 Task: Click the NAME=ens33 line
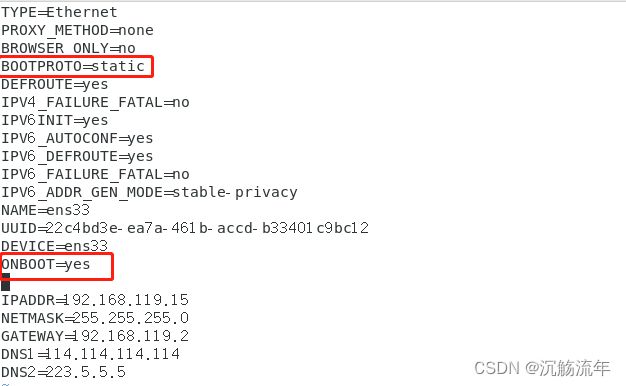pyautogui.click(x=46, y=210)
